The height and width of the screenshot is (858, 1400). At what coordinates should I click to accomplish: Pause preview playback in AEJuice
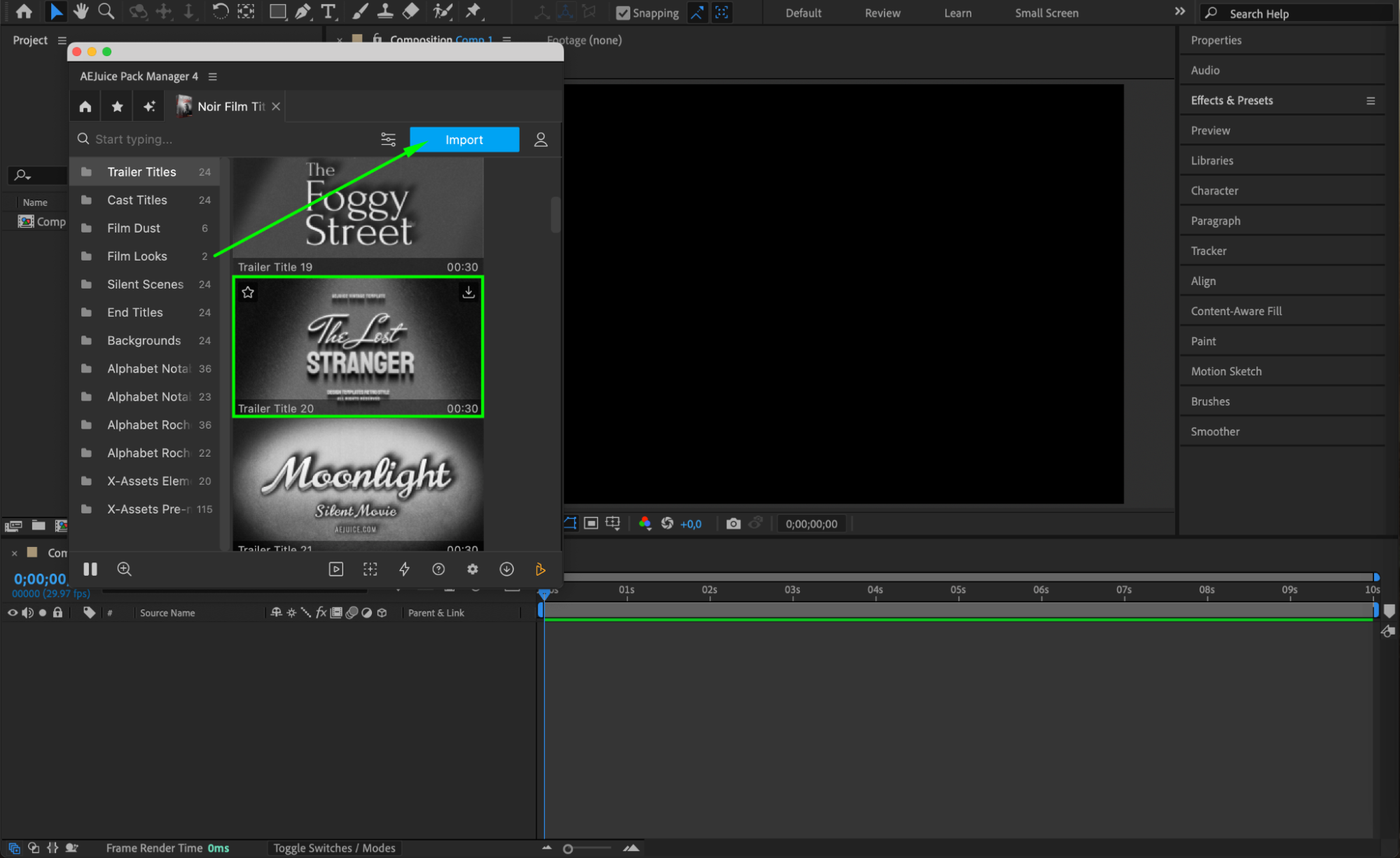click(x=90, y=569)
